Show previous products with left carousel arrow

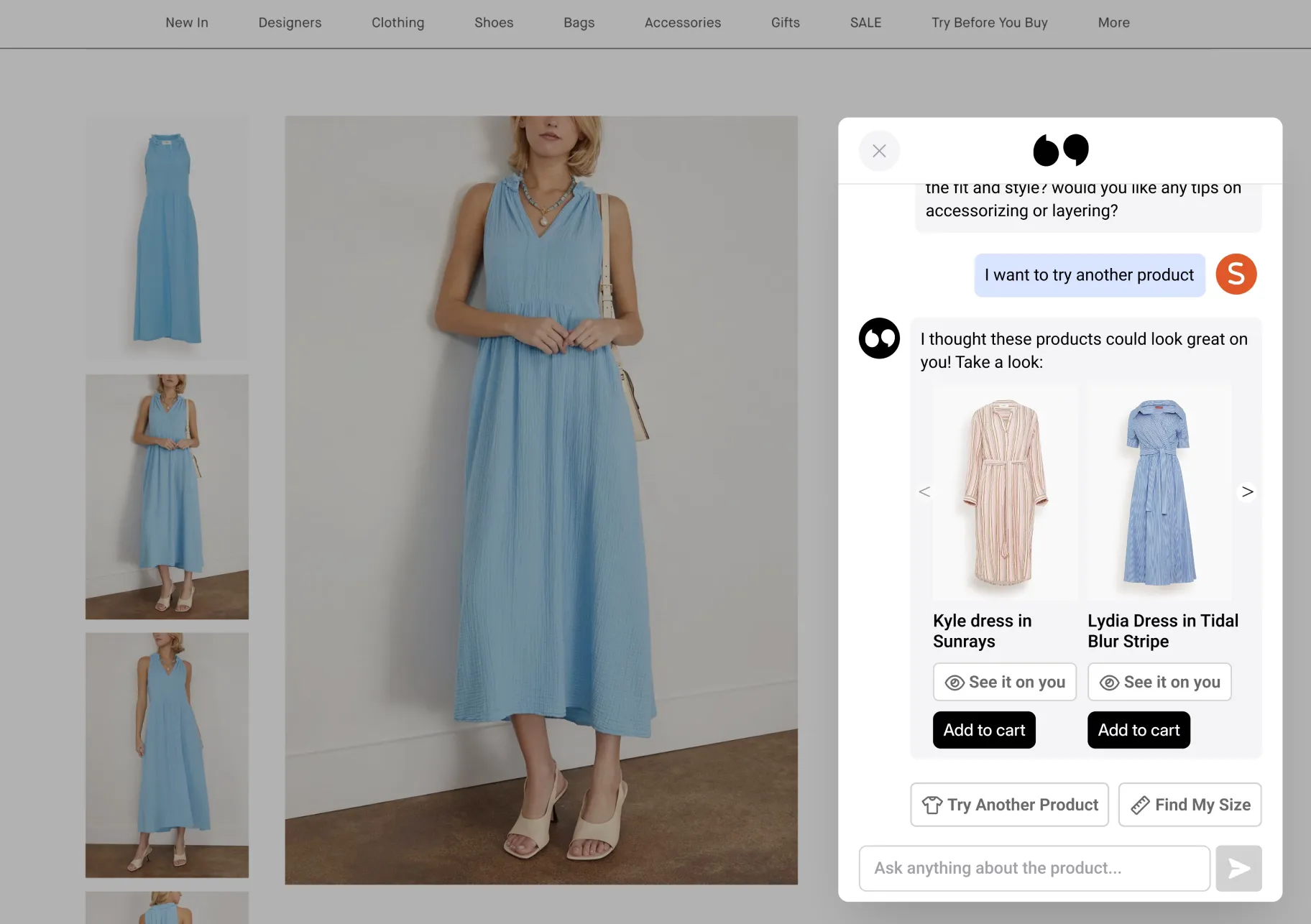924,491
